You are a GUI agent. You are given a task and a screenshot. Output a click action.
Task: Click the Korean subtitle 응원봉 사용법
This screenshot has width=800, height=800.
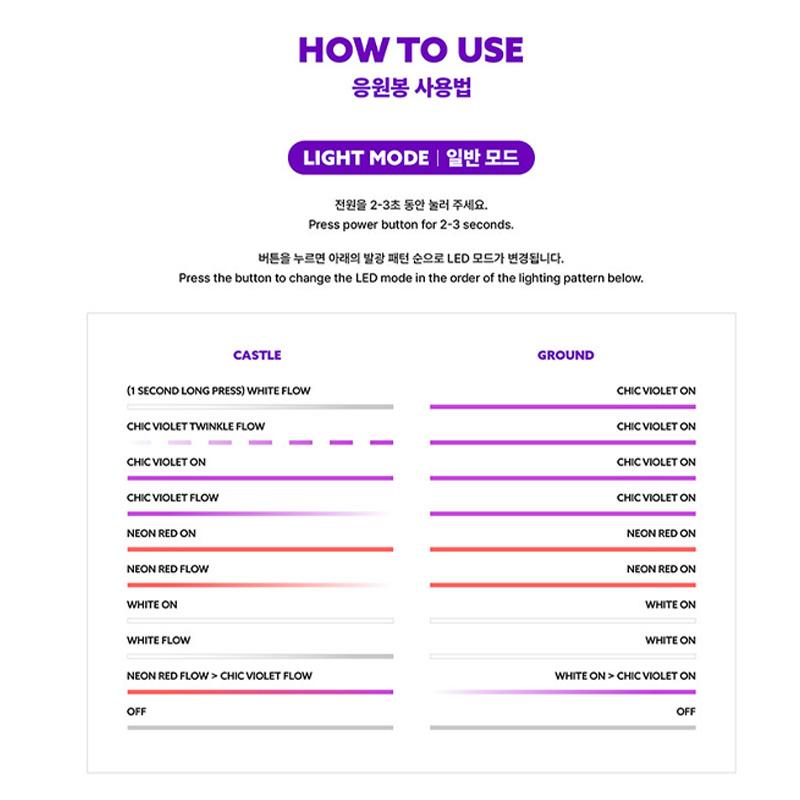tap(411, 88)
